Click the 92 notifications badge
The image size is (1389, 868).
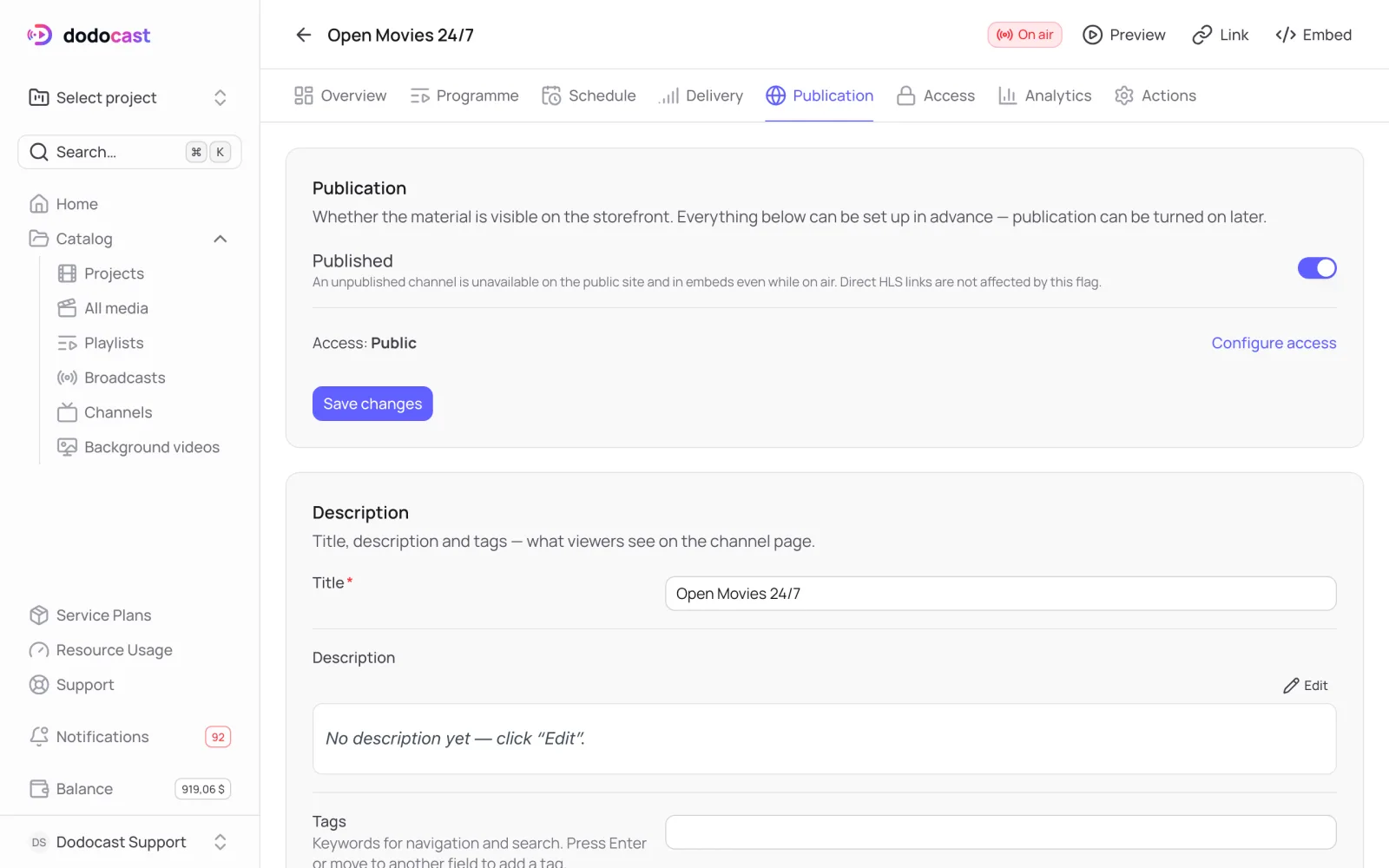[218, 737]
